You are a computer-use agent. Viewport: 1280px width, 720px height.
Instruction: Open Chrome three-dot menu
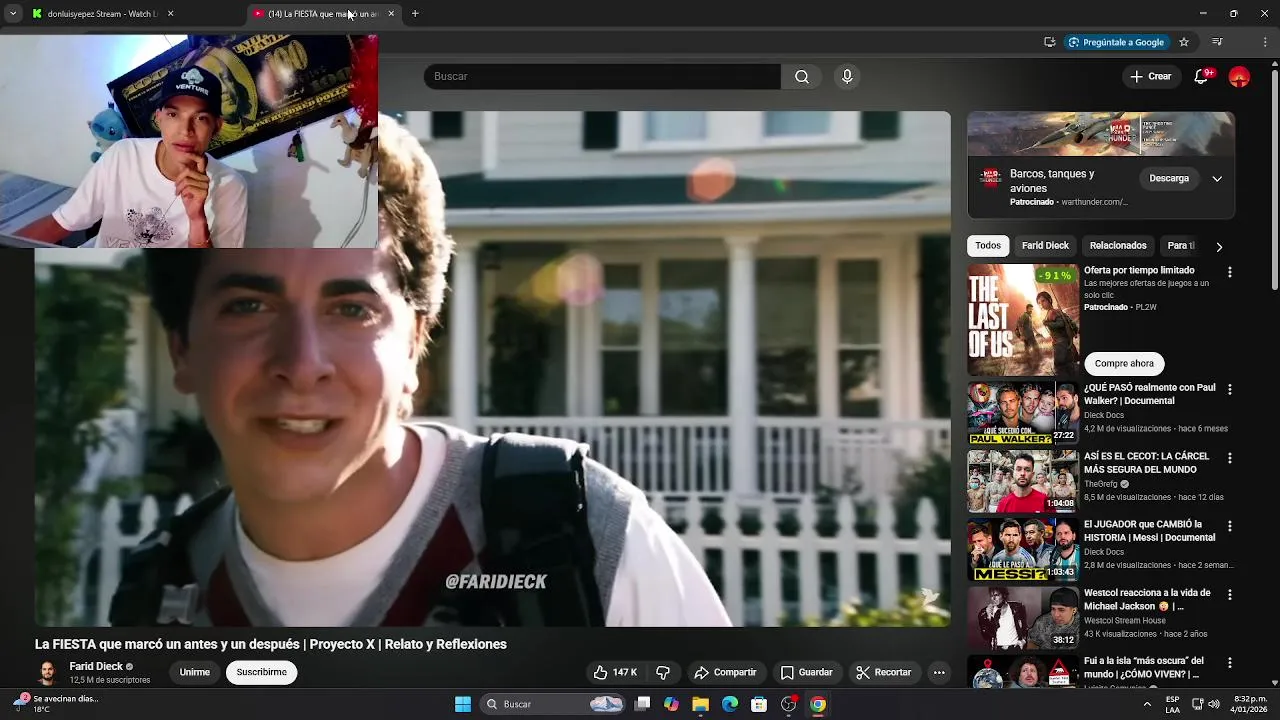[x=1266, y=42]
